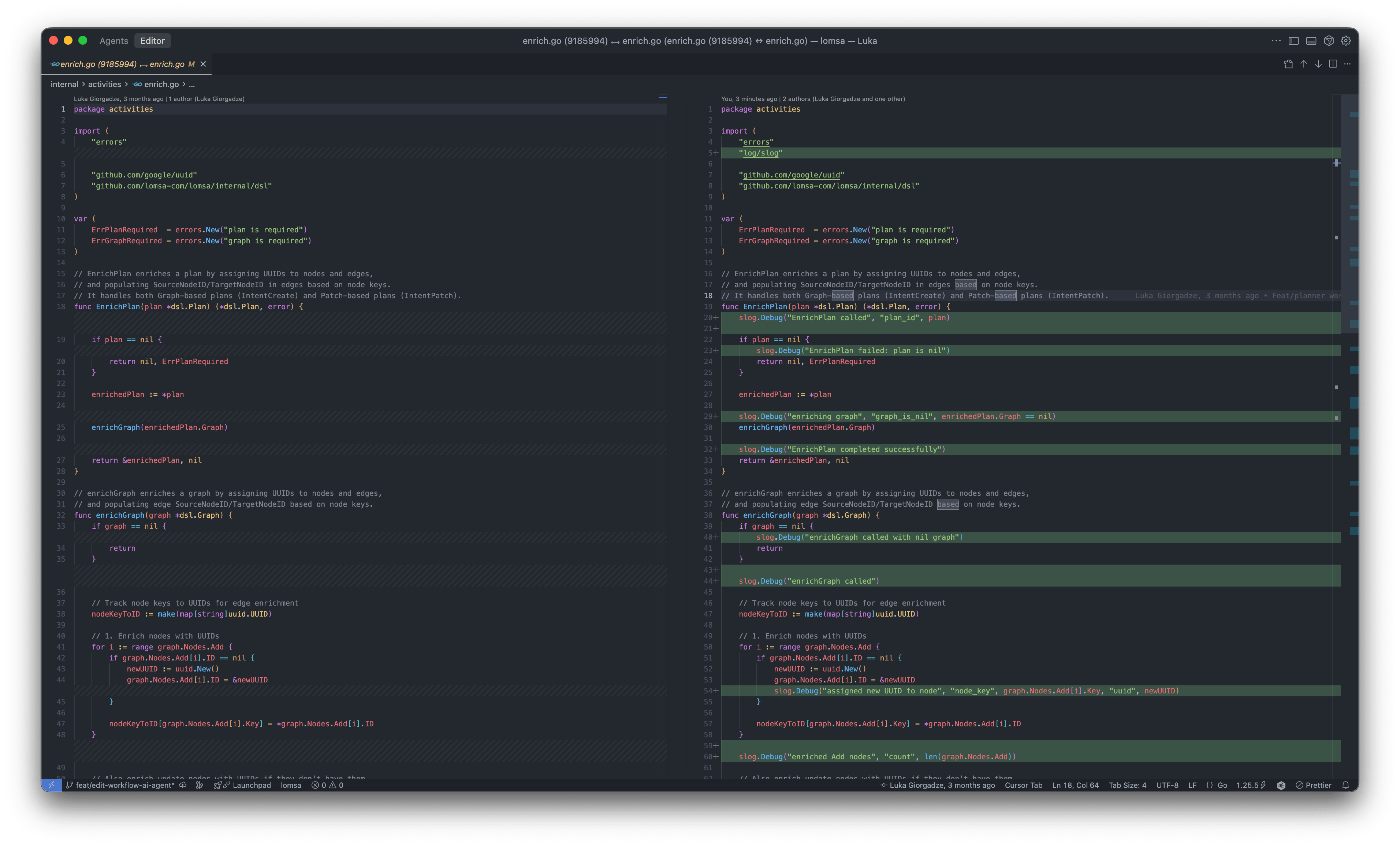Click the left pane blame header with '1 author'
Screen dimensions: 1400x846
(x=159, y=99)
